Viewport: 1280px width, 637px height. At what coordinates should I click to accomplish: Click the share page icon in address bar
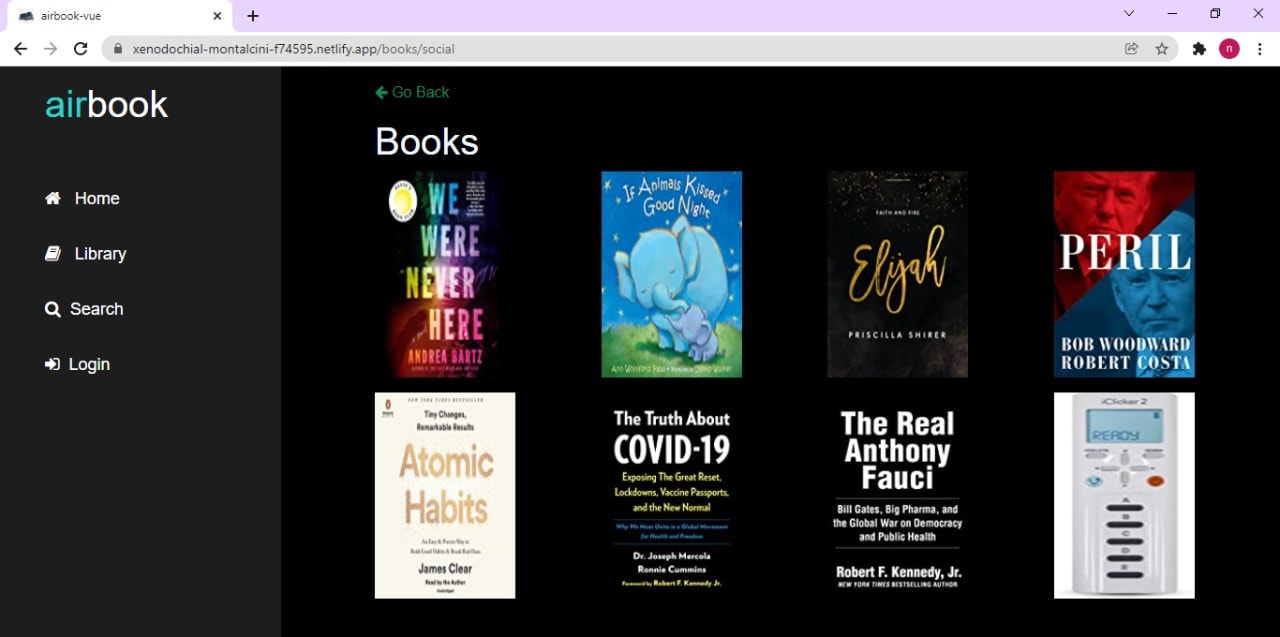click(1131, 48)
